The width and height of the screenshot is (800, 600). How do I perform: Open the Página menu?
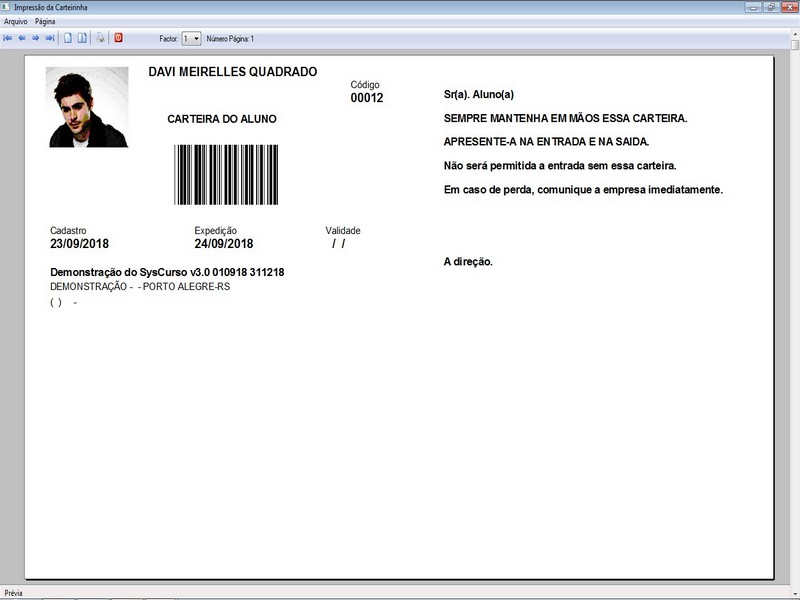click(x=45, y=21)
